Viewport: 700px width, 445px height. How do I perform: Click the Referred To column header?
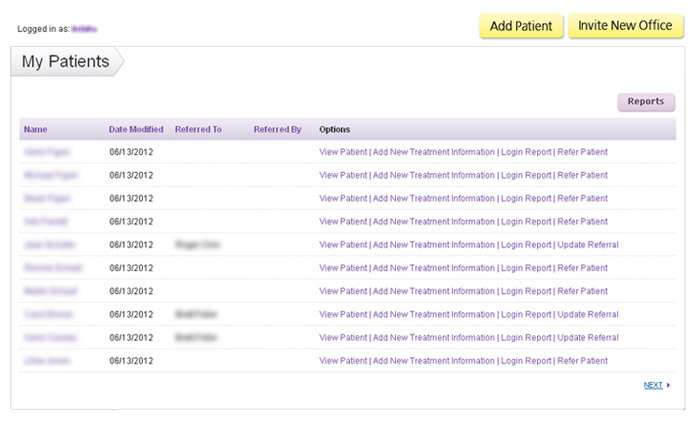pos(198,129)
